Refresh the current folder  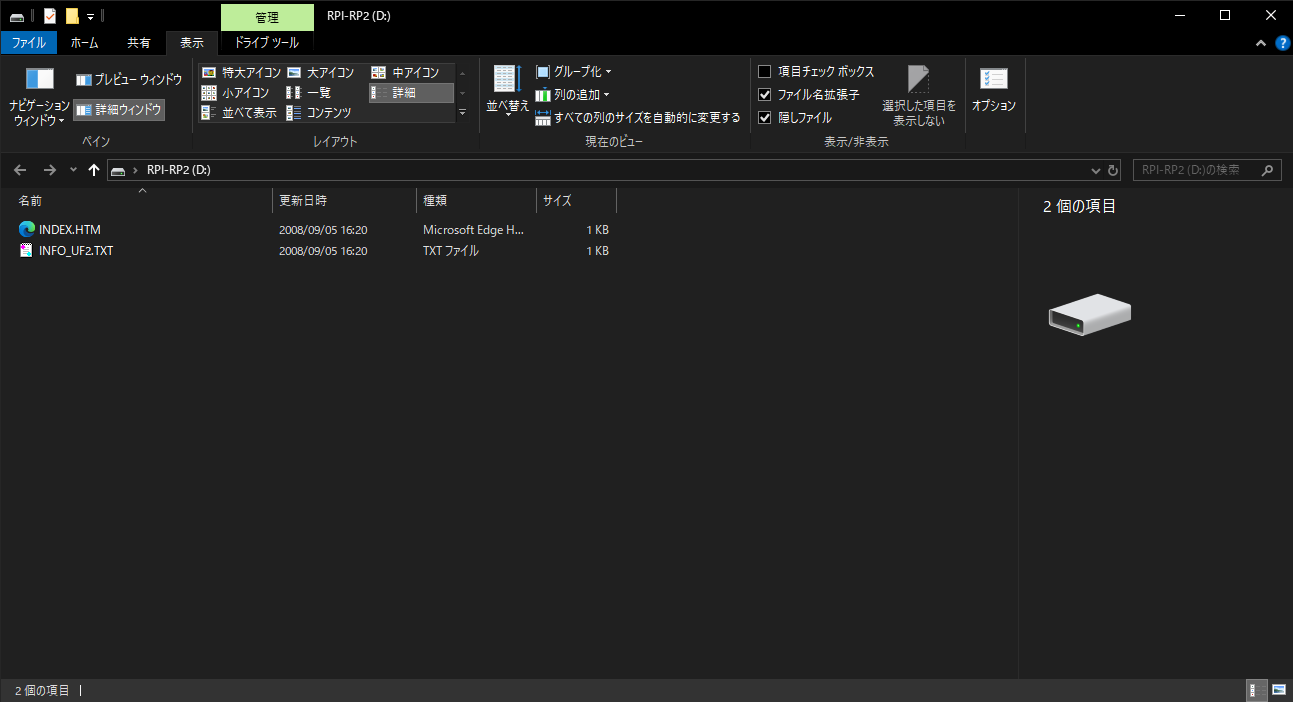pos(1113,170)
